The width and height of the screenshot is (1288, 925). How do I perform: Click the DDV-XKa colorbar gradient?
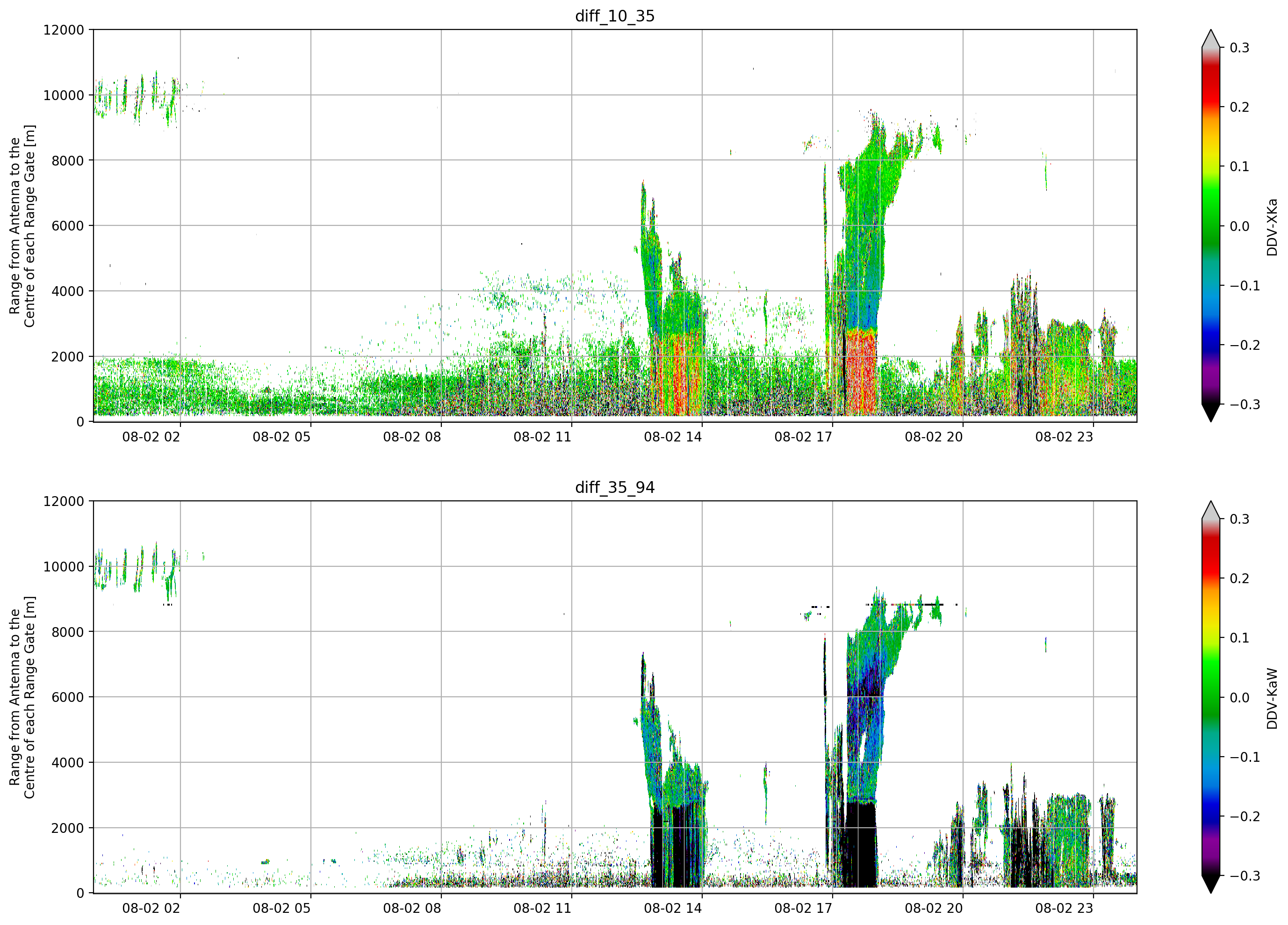(1211, 226)
